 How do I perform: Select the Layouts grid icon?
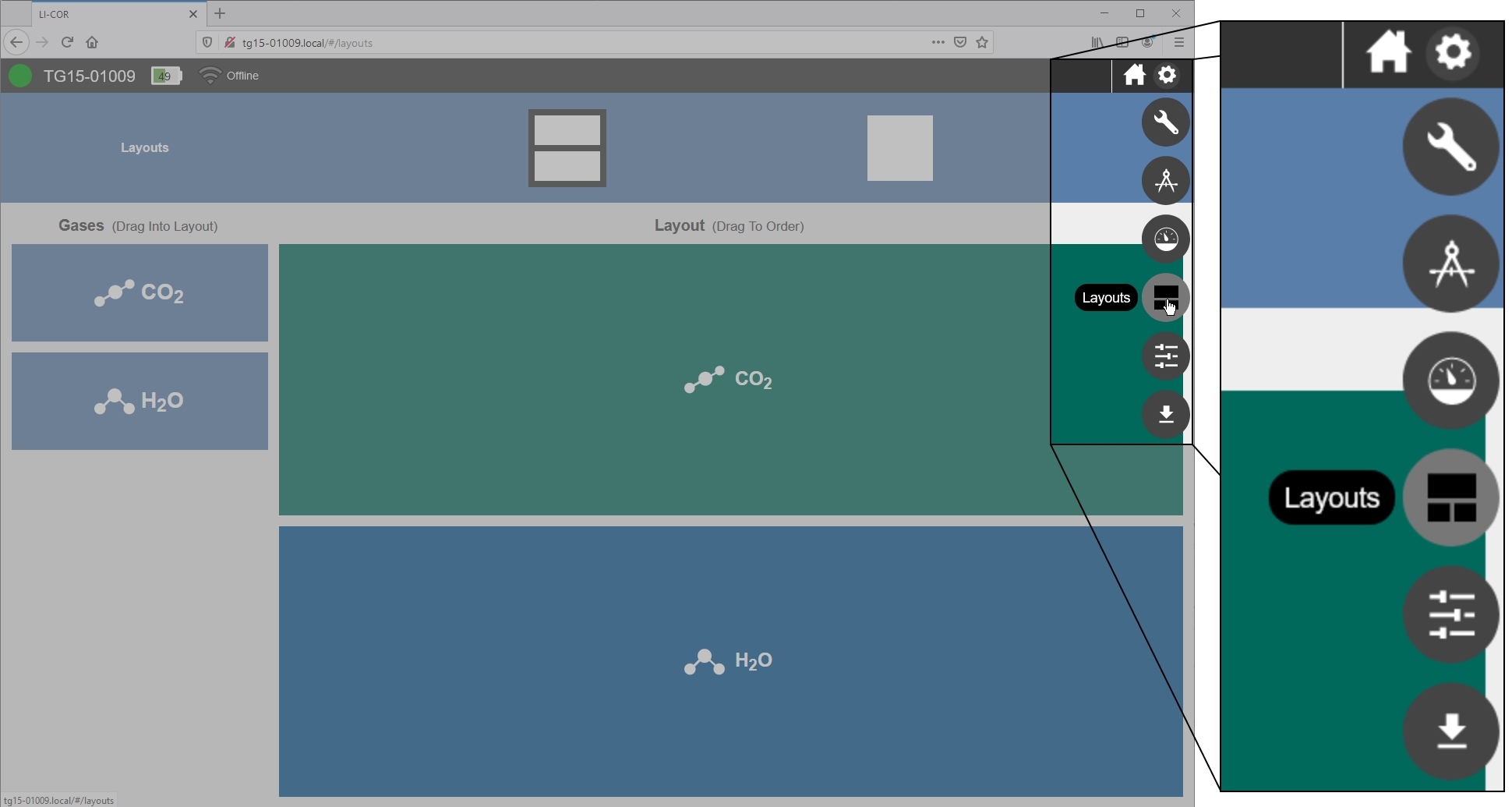click(x=1165, y=297)
